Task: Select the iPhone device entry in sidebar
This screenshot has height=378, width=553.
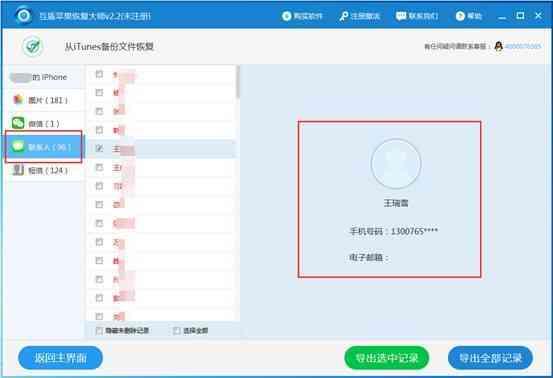Action: 45,77
